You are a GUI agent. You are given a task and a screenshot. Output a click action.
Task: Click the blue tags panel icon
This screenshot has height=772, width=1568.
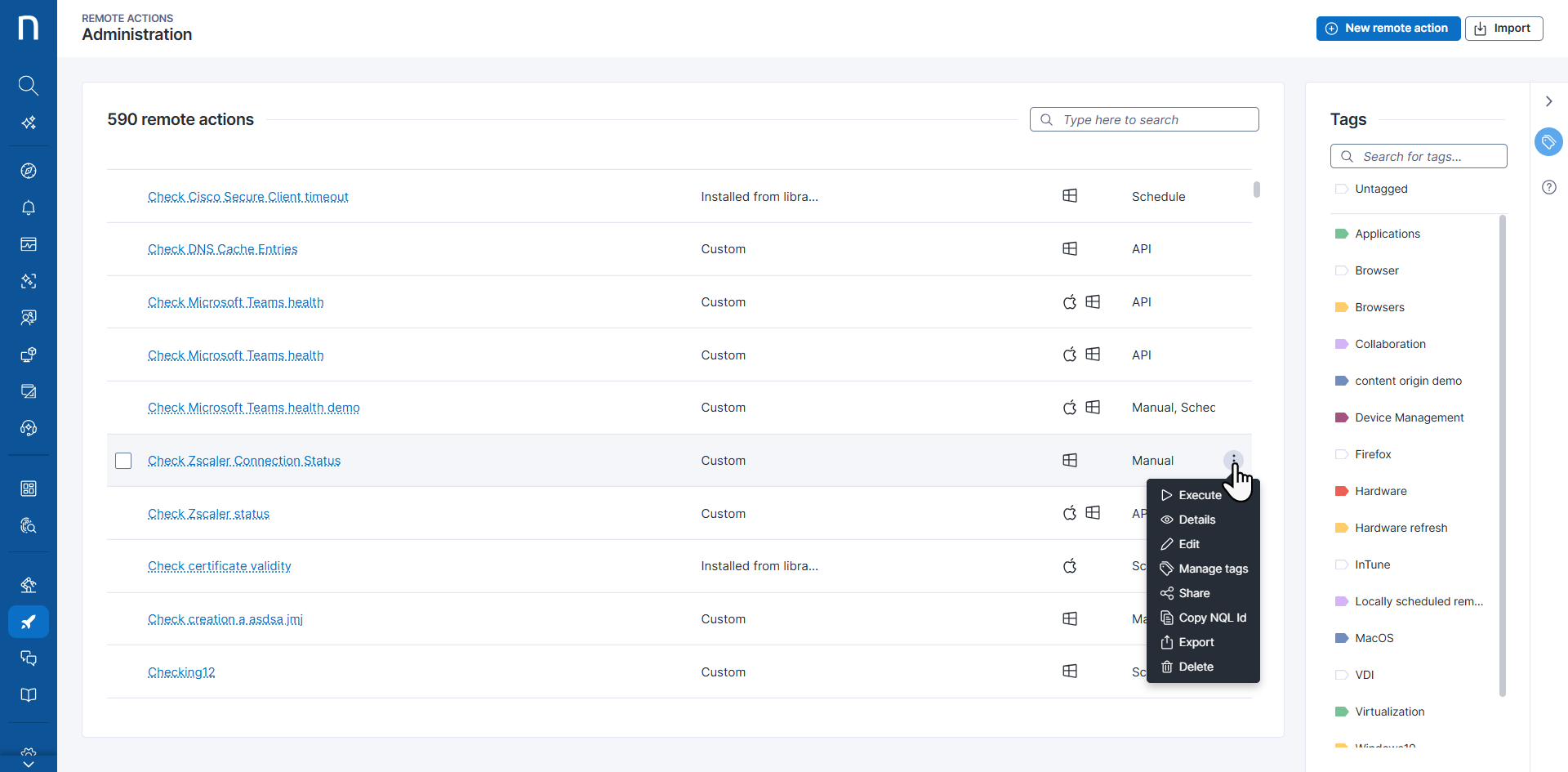tap(1548, 142)
